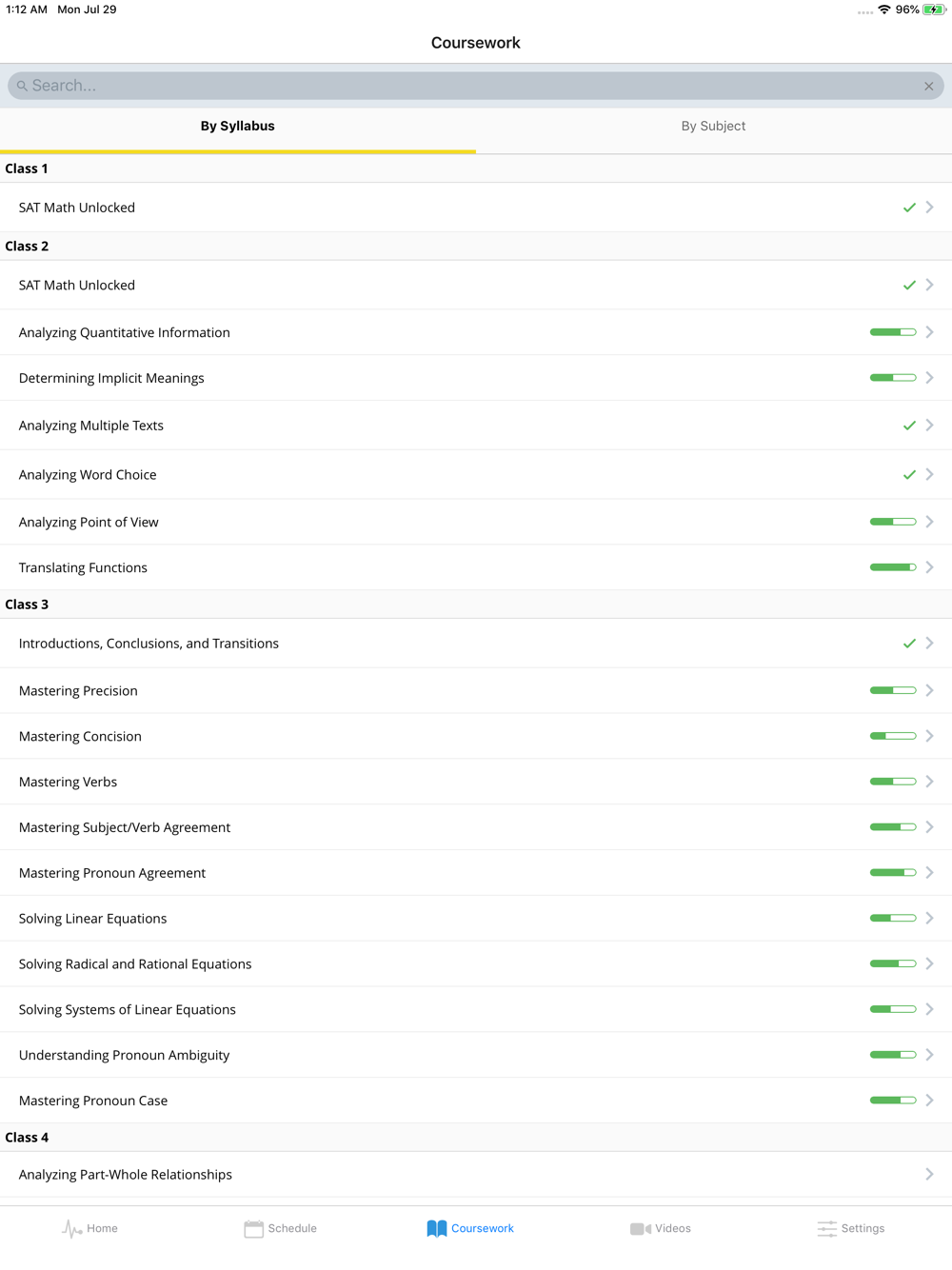Clear the search field with X
Viewport: 952px width, 1270px height.
click(x=929, y=87)
